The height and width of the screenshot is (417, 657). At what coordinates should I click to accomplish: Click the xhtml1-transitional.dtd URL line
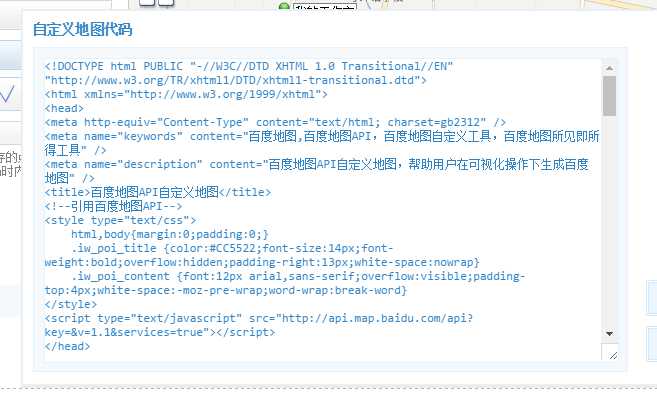click(x=235, y=80)
